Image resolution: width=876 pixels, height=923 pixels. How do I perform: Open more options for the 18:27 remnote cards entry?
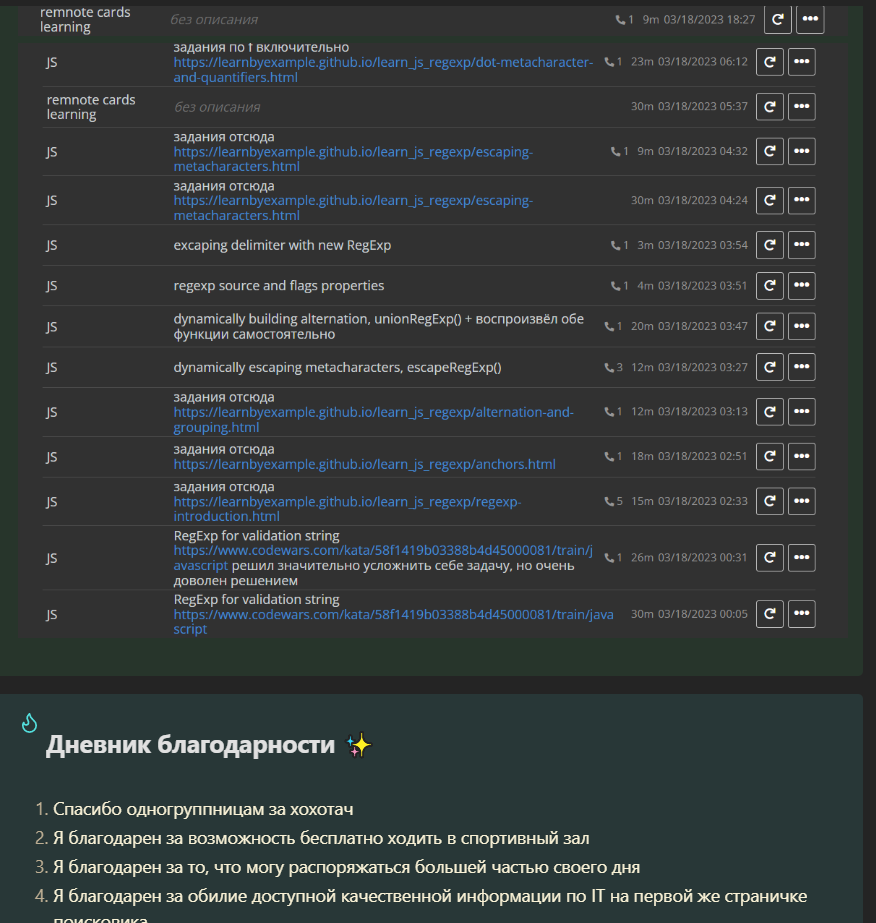coord(809,19)
